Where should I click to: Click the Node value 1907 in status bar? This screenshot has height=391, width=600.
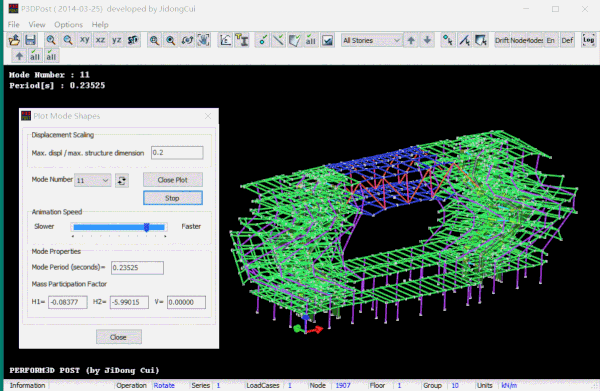click(x=343, y=385)
